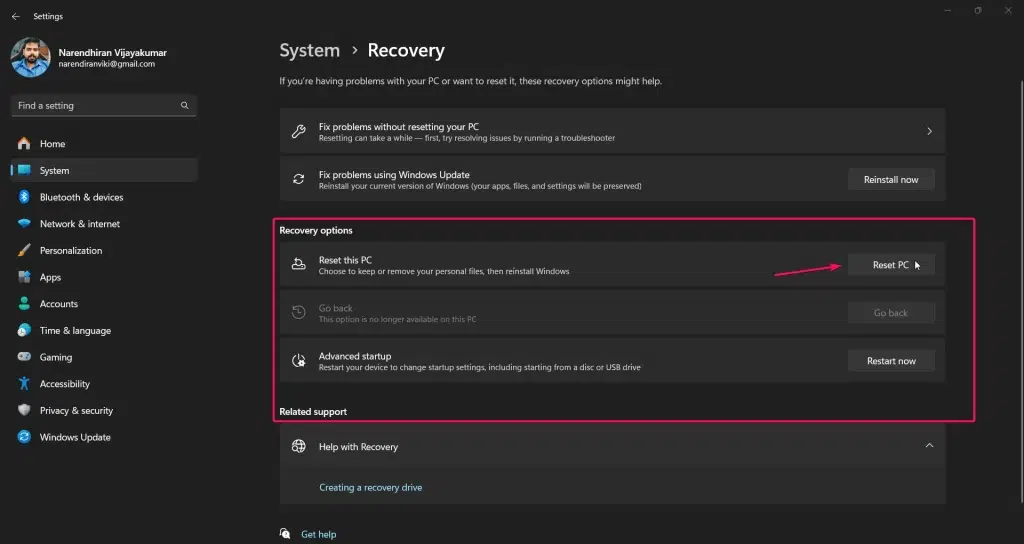Click the Advanced startup title text

pos(355,356)
